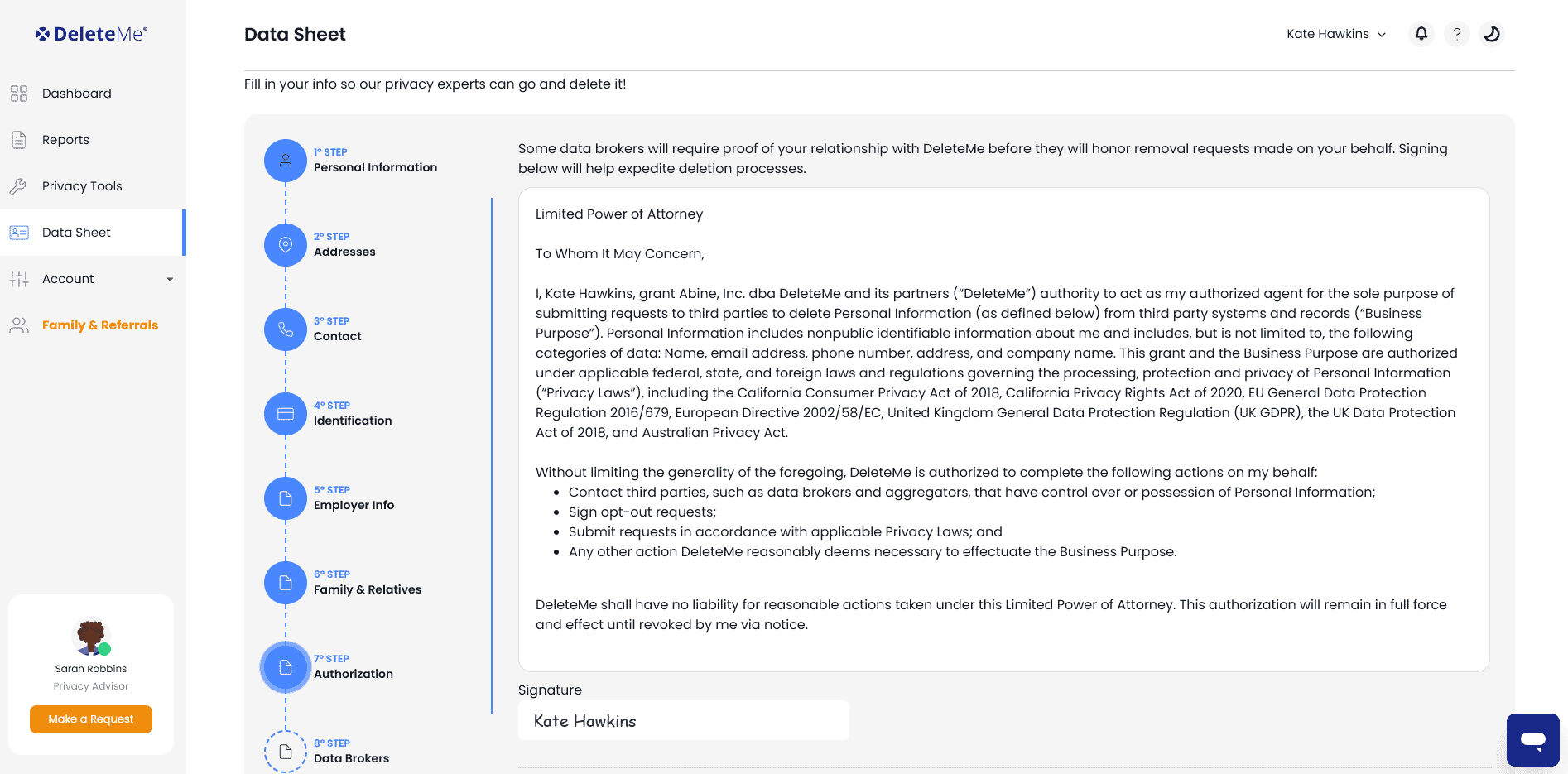Open the chat support widget
1568x774 pixels.
coord(1532,739)
